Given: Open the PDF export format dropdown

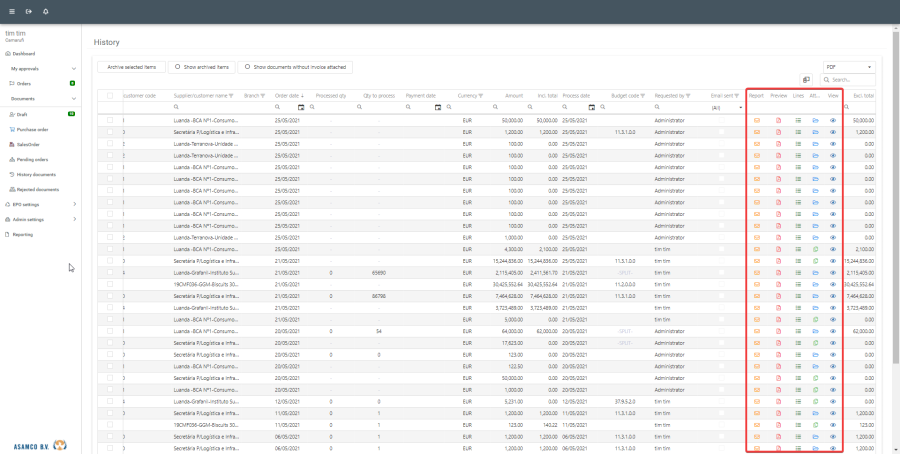Looking at the screenshot, I should tap(848, 67).
